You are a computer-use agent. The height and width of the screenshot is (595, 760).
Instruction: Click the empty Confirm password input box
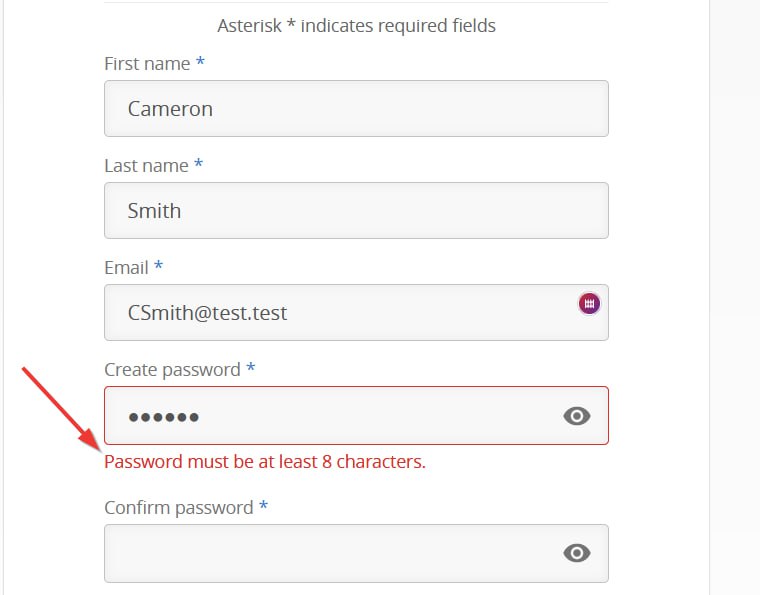(x=330, y=553)
